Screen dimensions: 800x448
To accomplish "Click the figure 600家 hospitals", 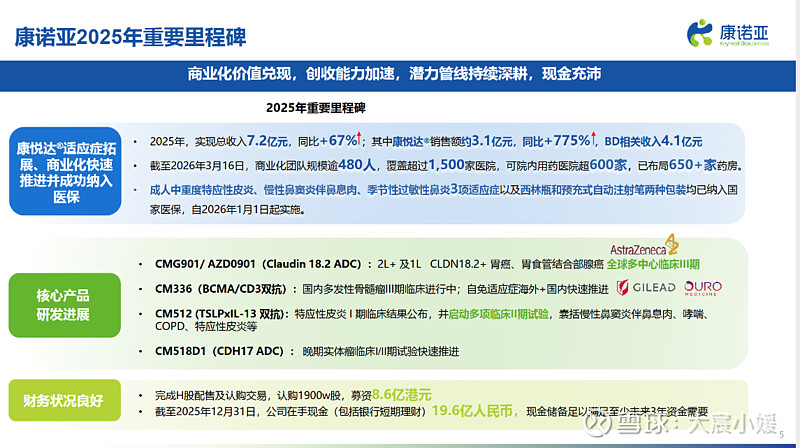I will click(x=608, y=165).
